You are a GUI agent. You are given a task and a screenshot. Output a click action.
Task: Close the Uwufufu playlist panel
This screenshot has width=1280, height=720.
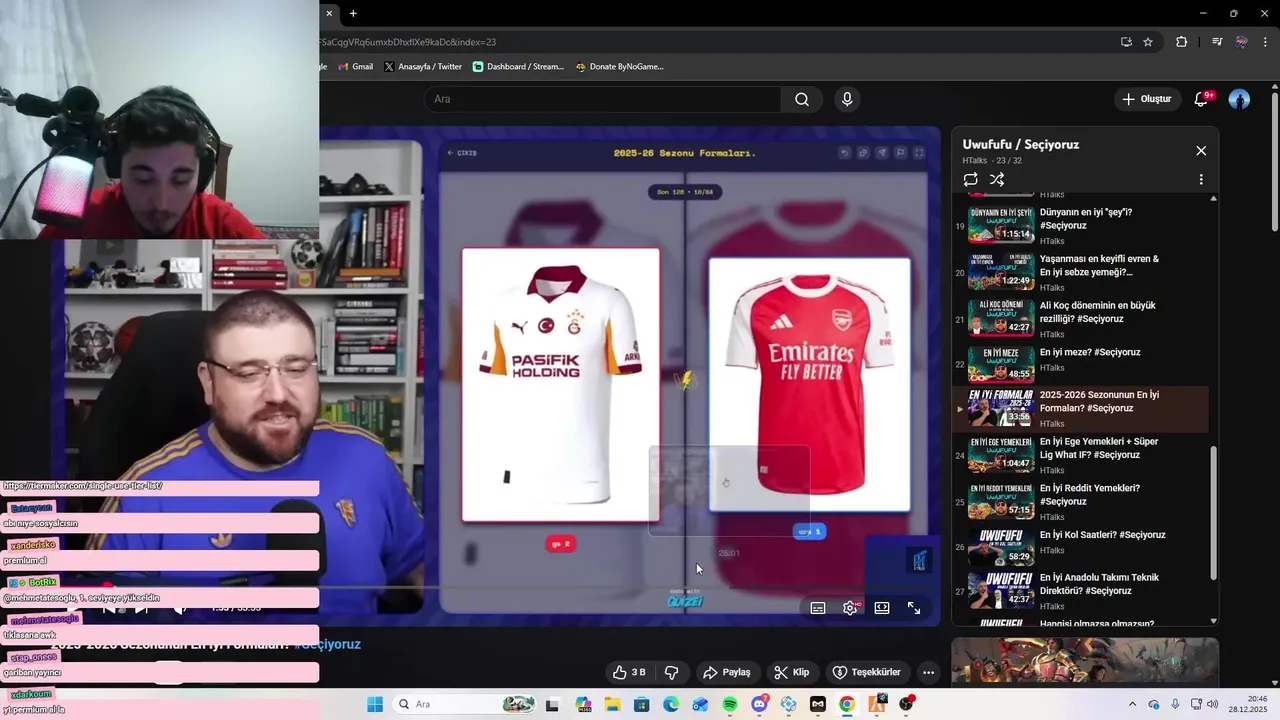point(1201,151)
